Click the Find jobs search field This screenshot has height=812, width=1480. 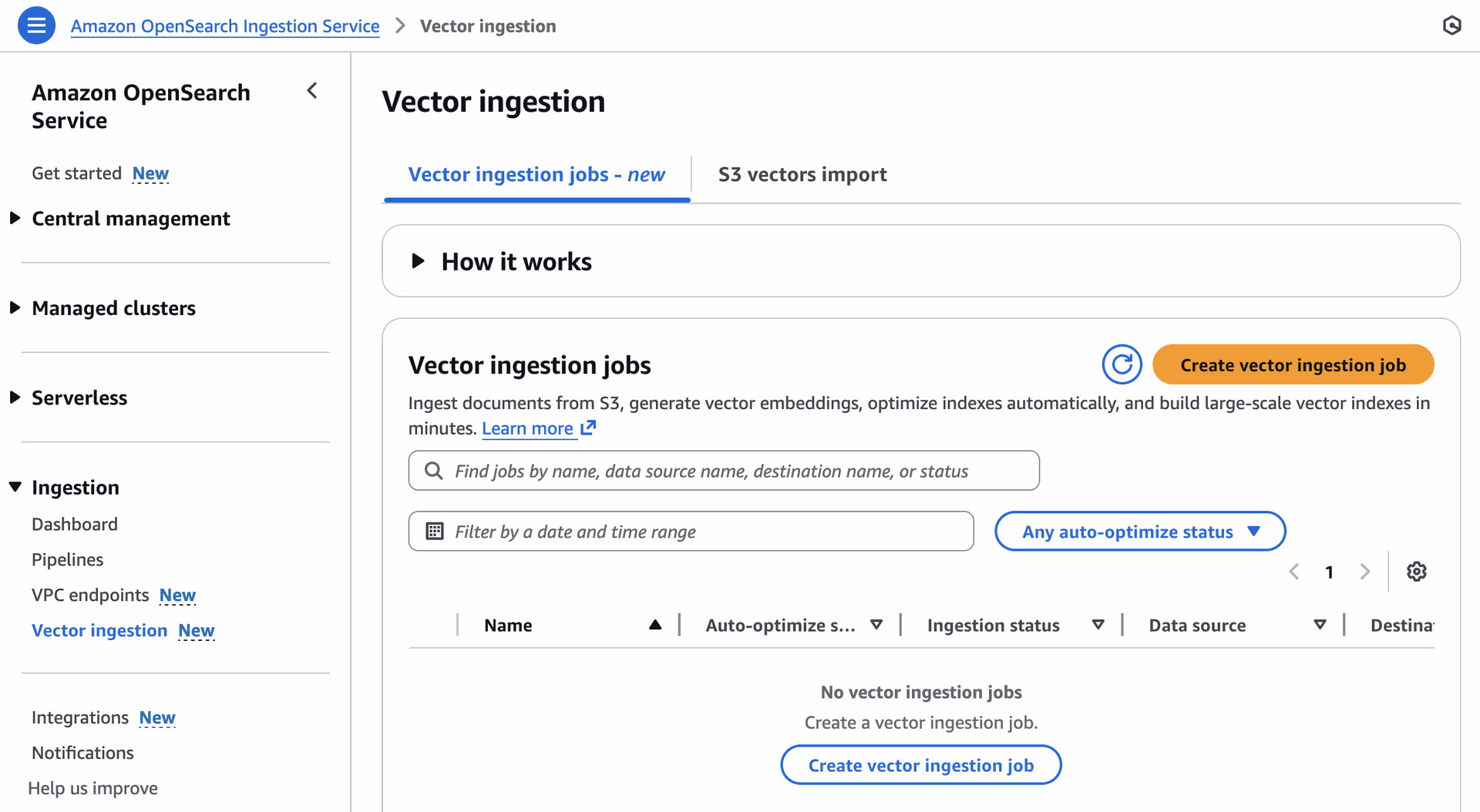[725, 471]
